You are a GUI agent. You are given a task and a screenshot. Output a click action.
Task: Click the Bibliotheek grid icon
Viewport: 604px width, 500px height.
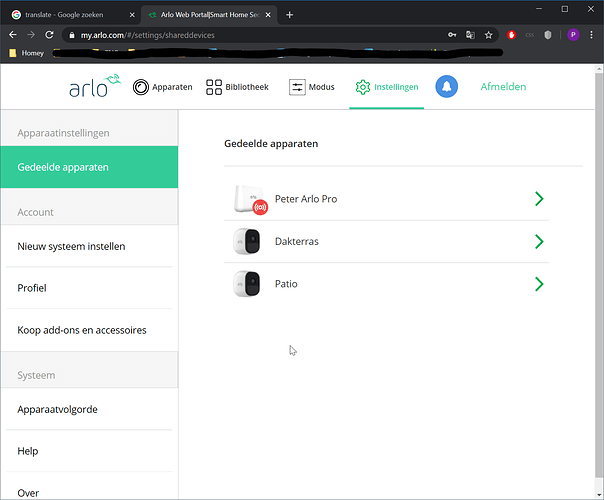(214, 87)
